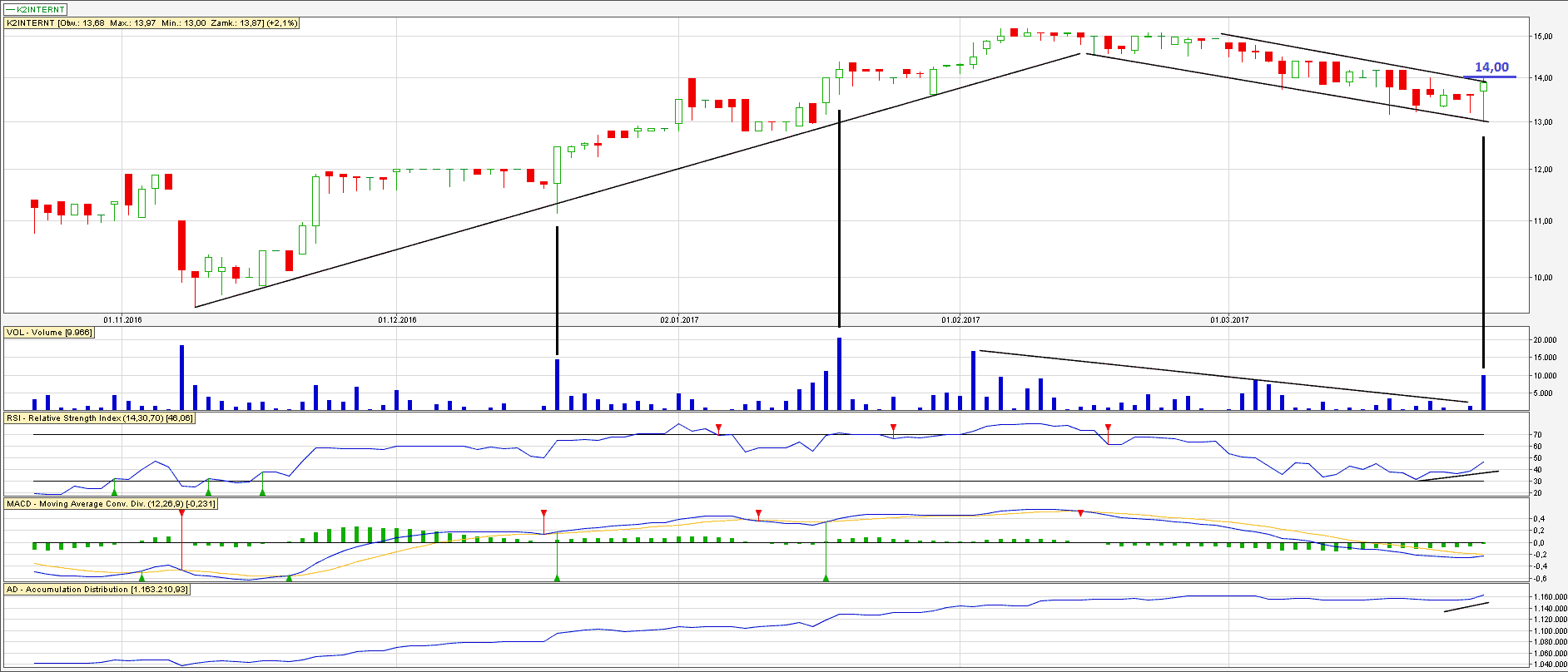Click the 01.03.2017 date label
The height and width of the screenshot is (672, 1568).
coord(1229,320)
